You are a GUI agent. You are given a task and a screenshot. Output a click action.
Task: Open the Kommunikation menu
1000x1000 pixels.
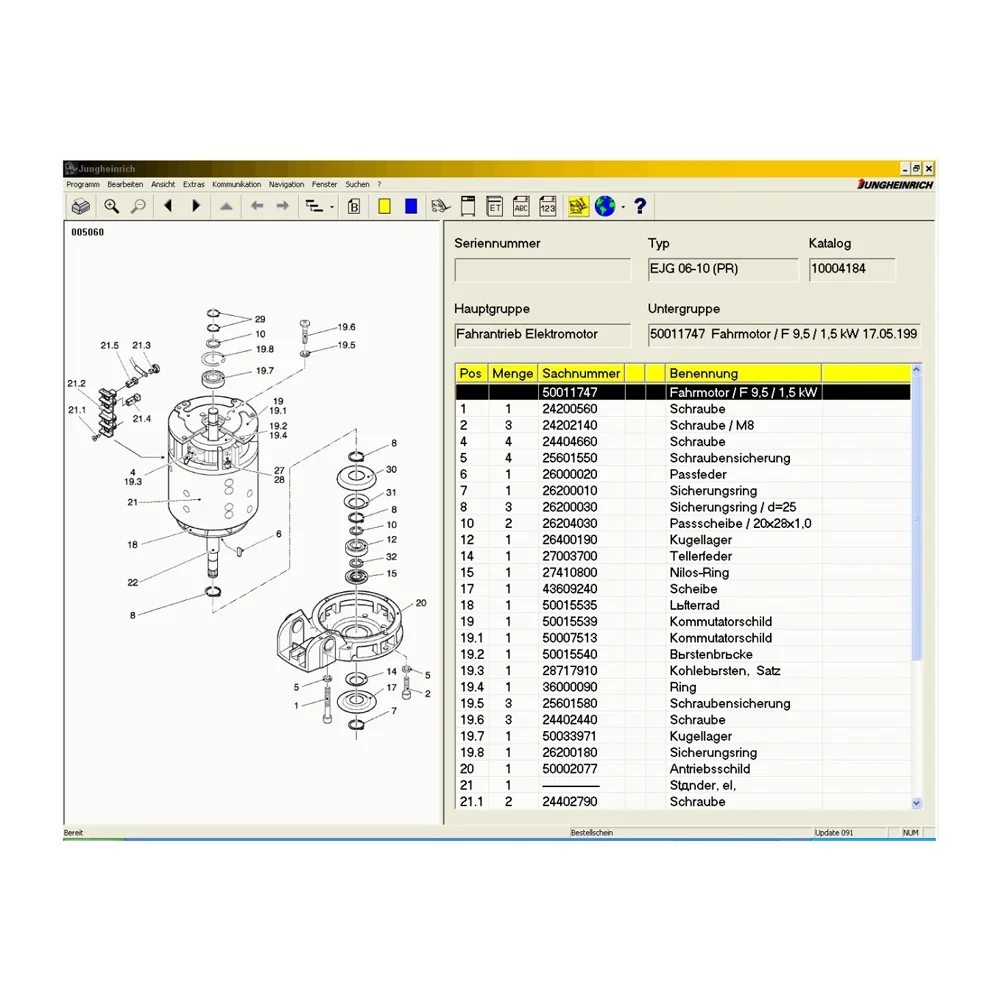(x=236, y=184)
